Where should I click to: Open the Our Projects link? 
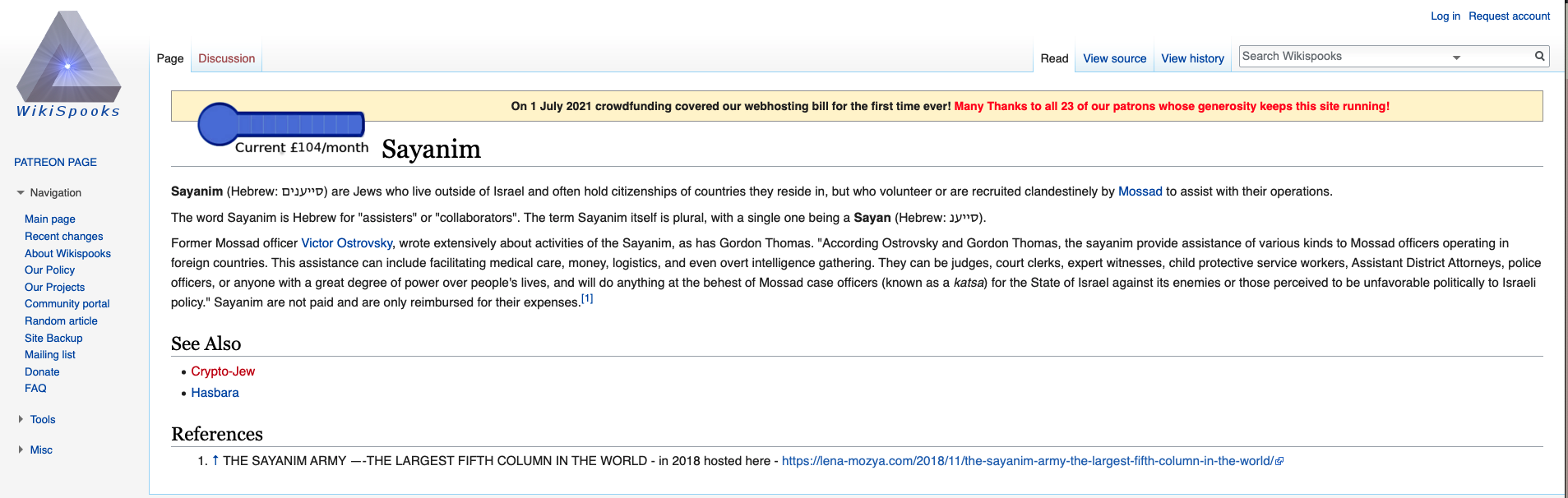[54, 287]
